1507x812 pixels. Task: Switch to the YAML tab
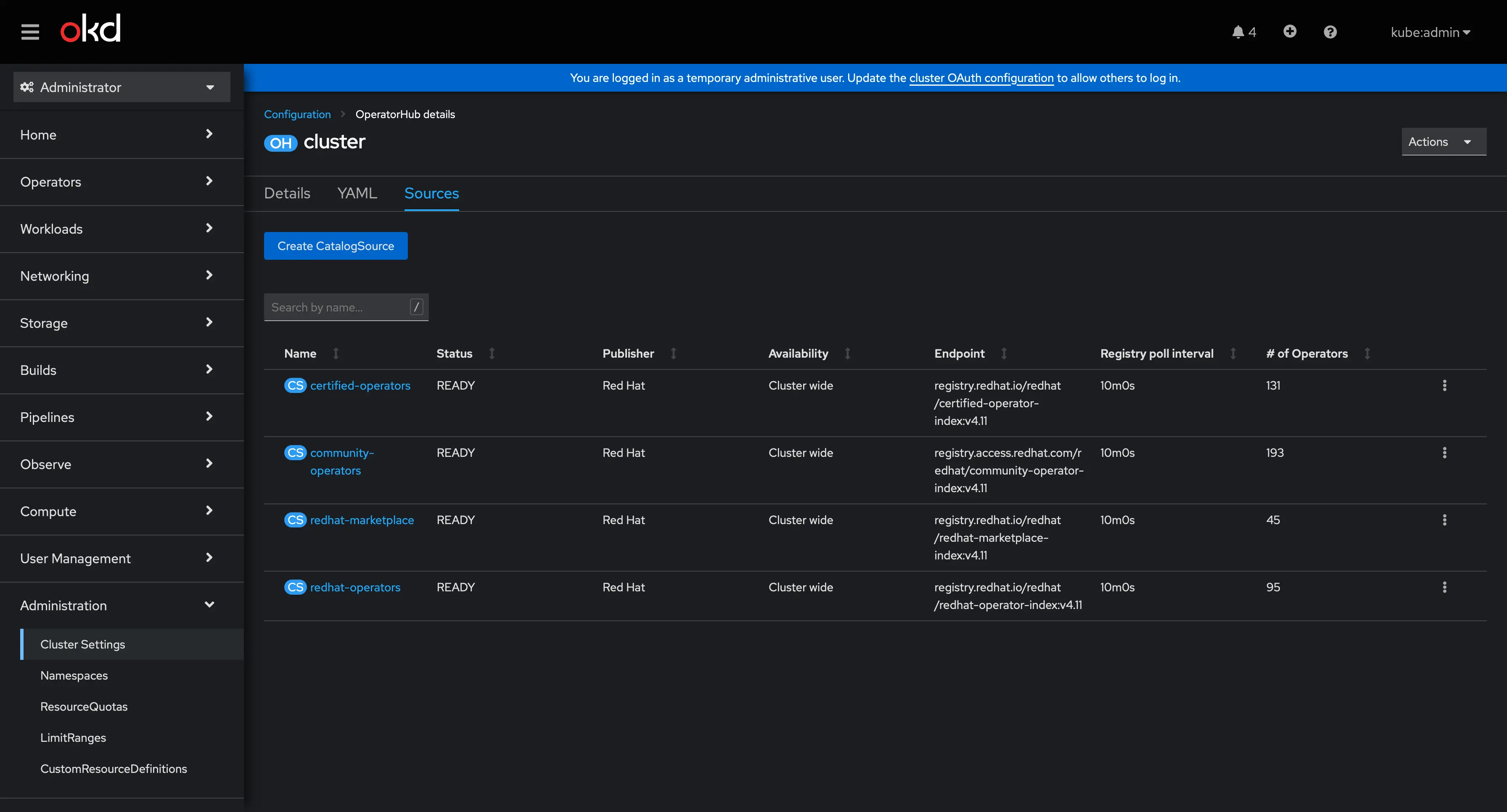pyautogui.click(x=357, y=193)
